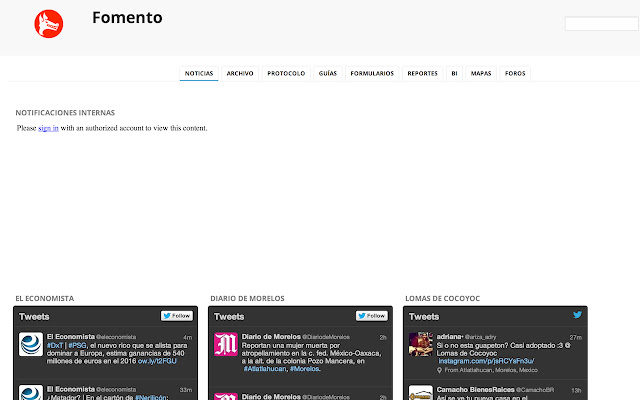Click the 'El Economista' section heading
The width and height of the screenshot is (640, 400).
(45, 298)
